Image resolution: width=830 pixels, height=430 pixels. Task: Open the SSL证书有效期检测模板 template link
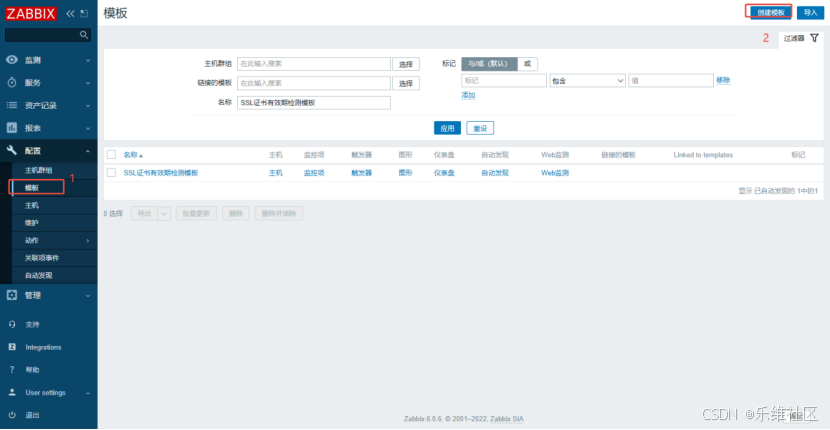(161, 173)
